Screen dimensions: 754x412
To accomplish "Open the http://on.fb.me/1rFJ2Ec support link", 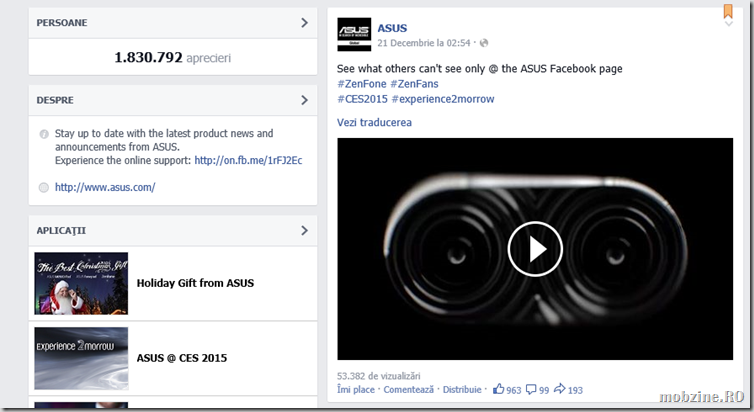I will pyautogui.click(x=248, y=160).
